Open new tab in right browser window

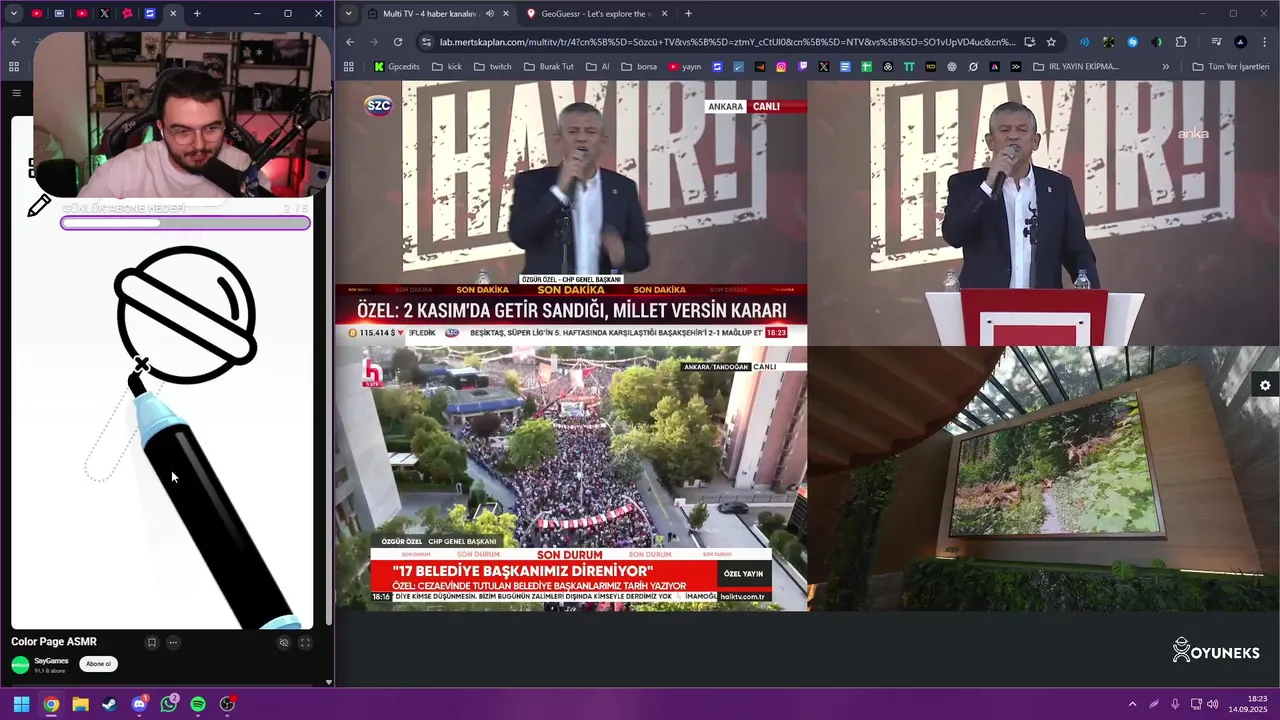688,14
